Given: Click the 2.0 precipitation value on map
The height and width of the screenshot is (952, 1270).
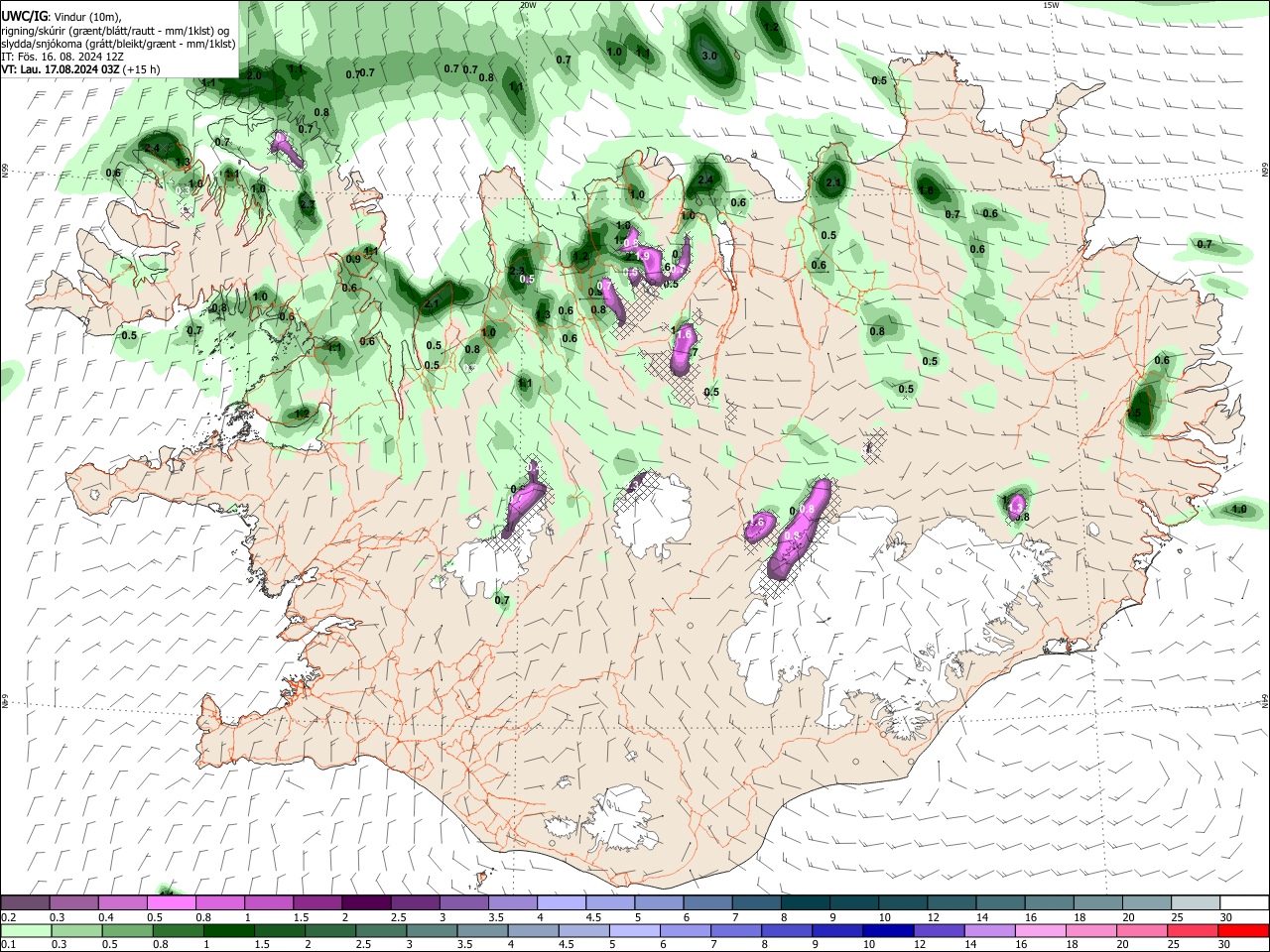Looking at the screenshot, I should click(254, 75).
